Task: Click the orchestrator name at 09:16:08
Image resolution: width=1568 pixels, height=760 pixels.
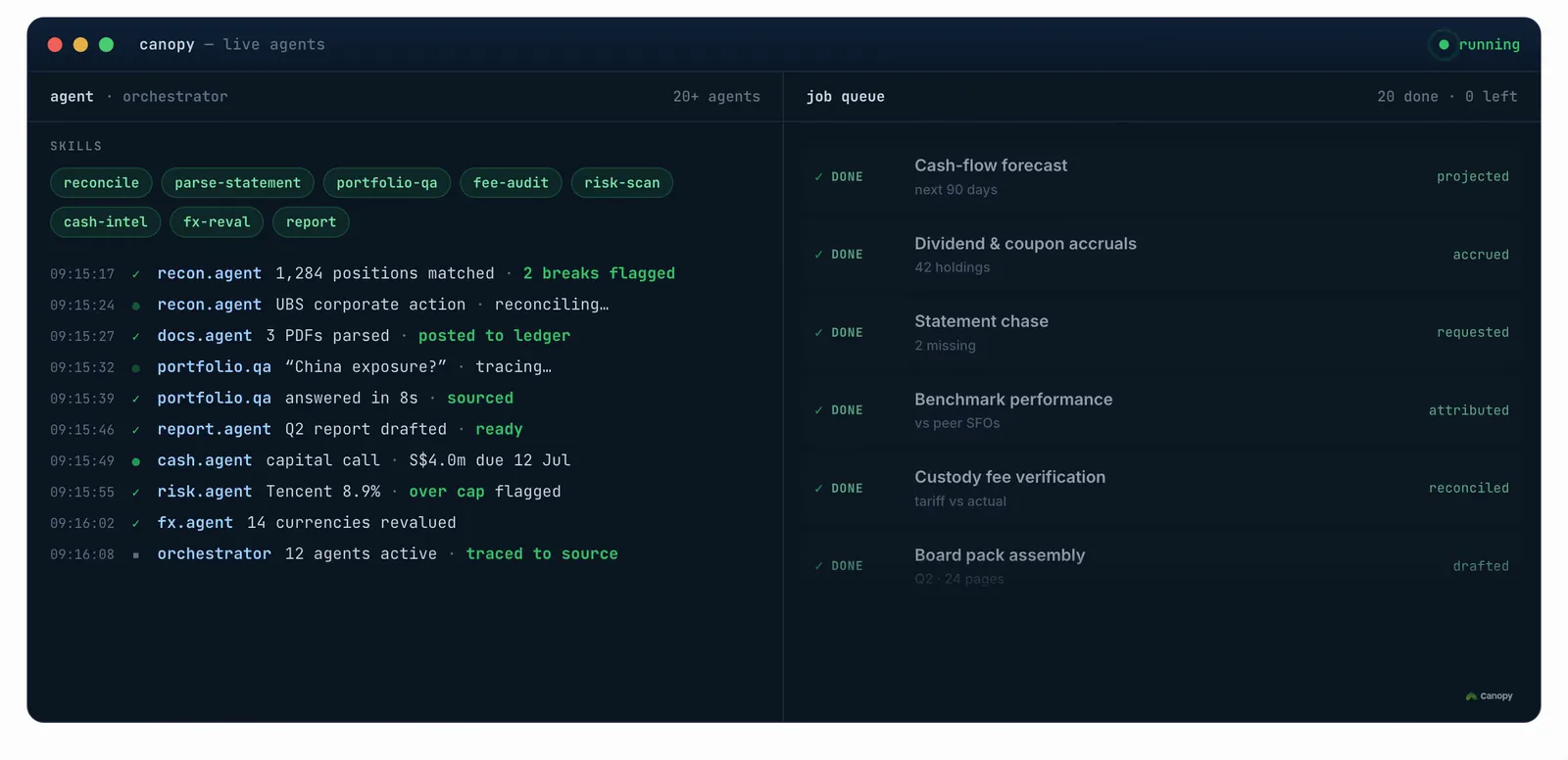Action: (x=214, y=554)
